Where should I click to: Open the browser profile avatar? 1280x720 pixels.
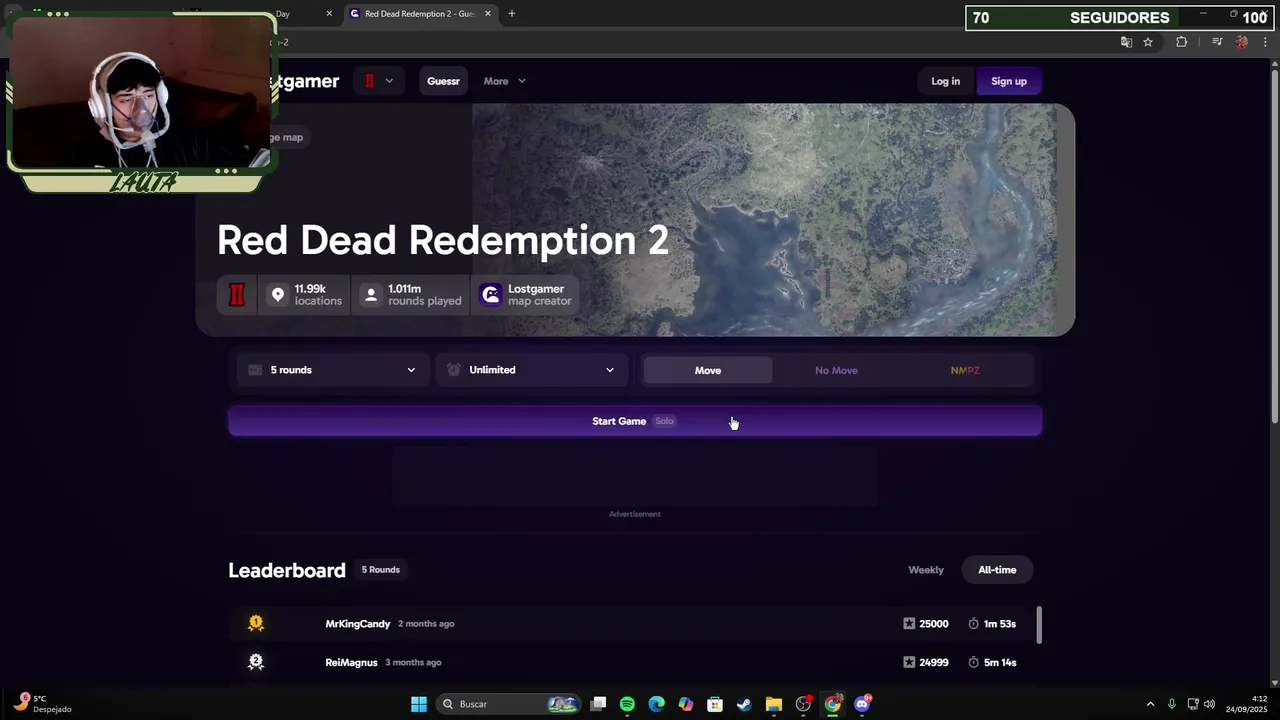click(1242, 42)
